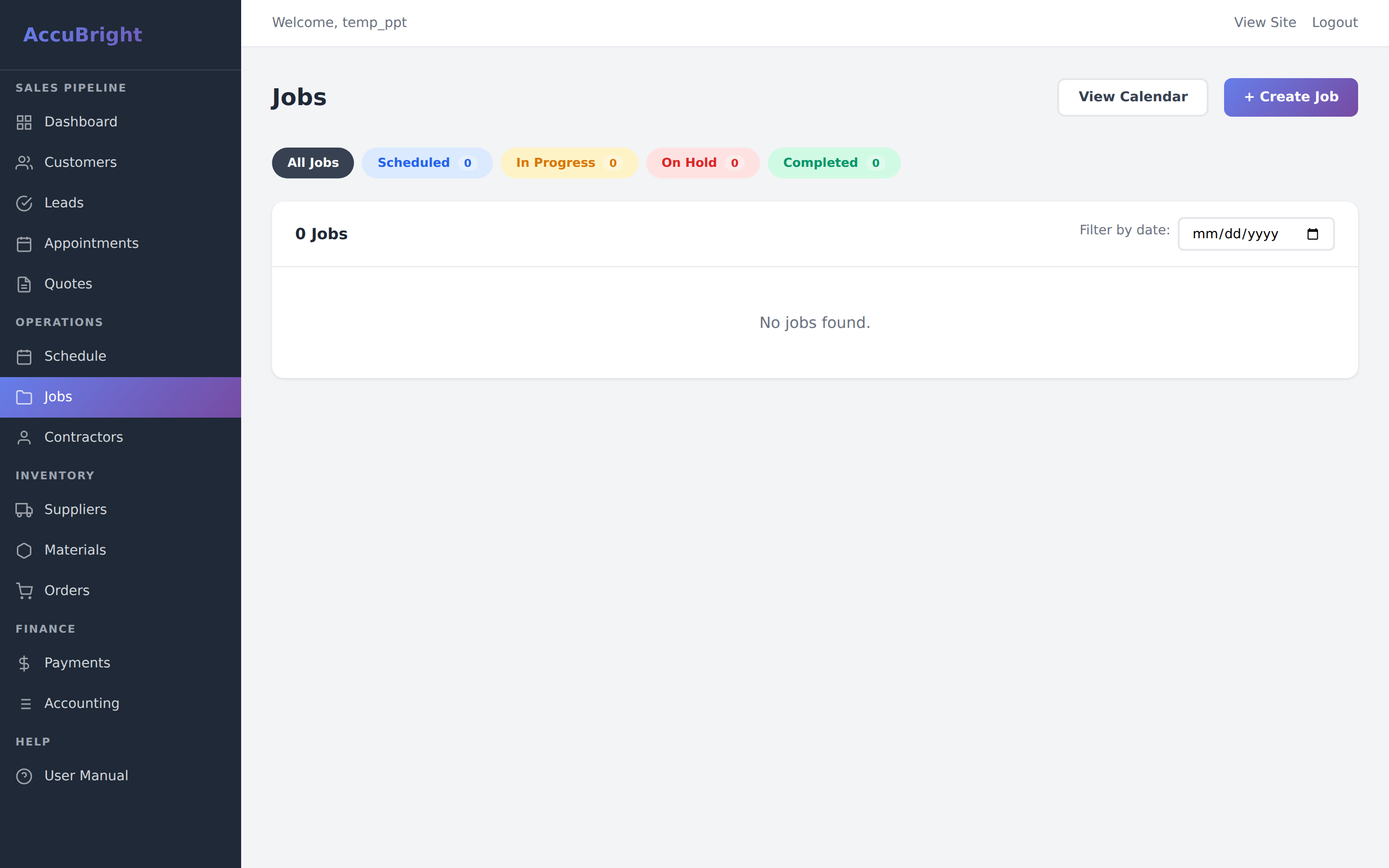Click the Contractors person icon
The height and width of the screenshot is (868, 1389).
(24, 437)
